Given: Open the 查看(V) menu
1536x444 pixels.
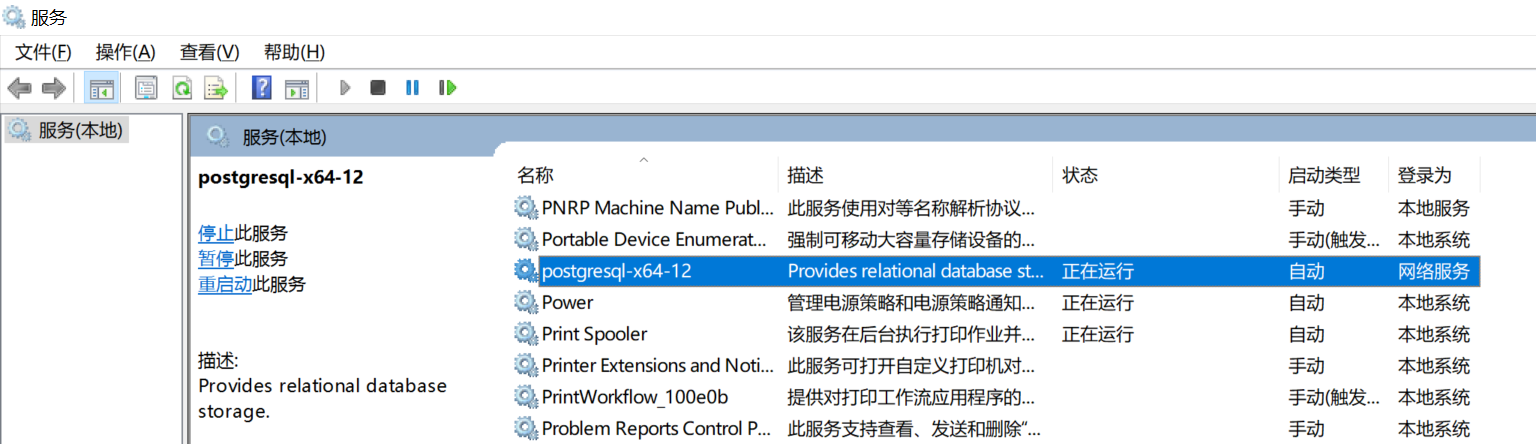Looking at the screenshot, I should click(210, 52).
